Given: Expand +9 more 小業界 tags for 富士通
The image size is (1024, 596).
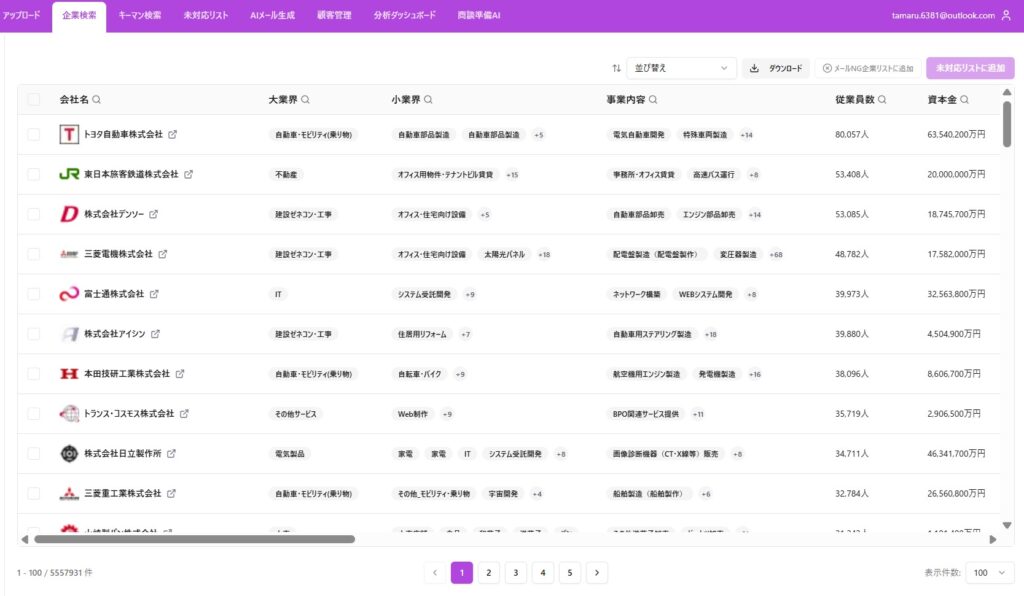Looking at the screenshot, I should [x=470, y=294].
